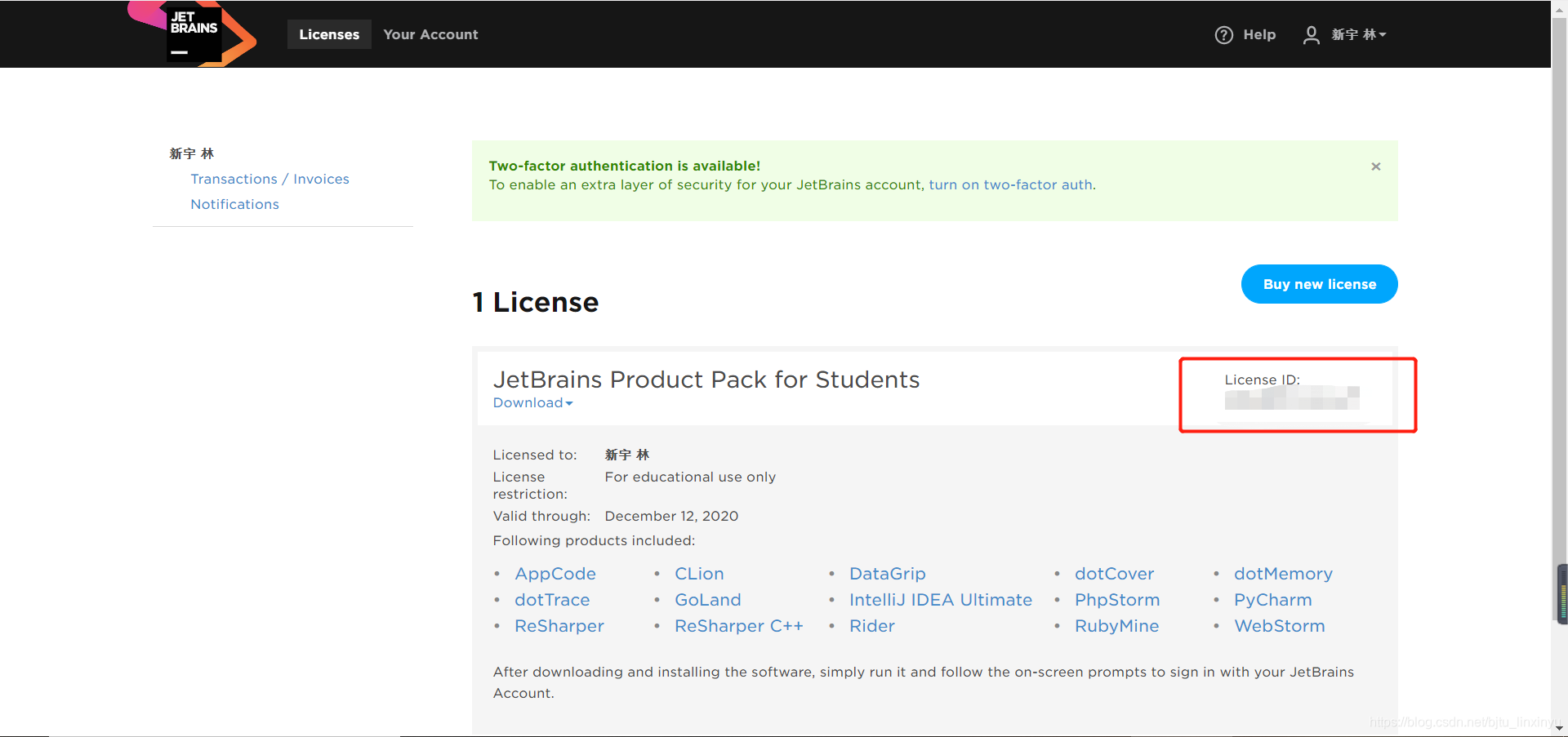Select the 'JetBrains Product Pack for Students' title
The width and height of the screenshot is (1568, 737).
706,380
